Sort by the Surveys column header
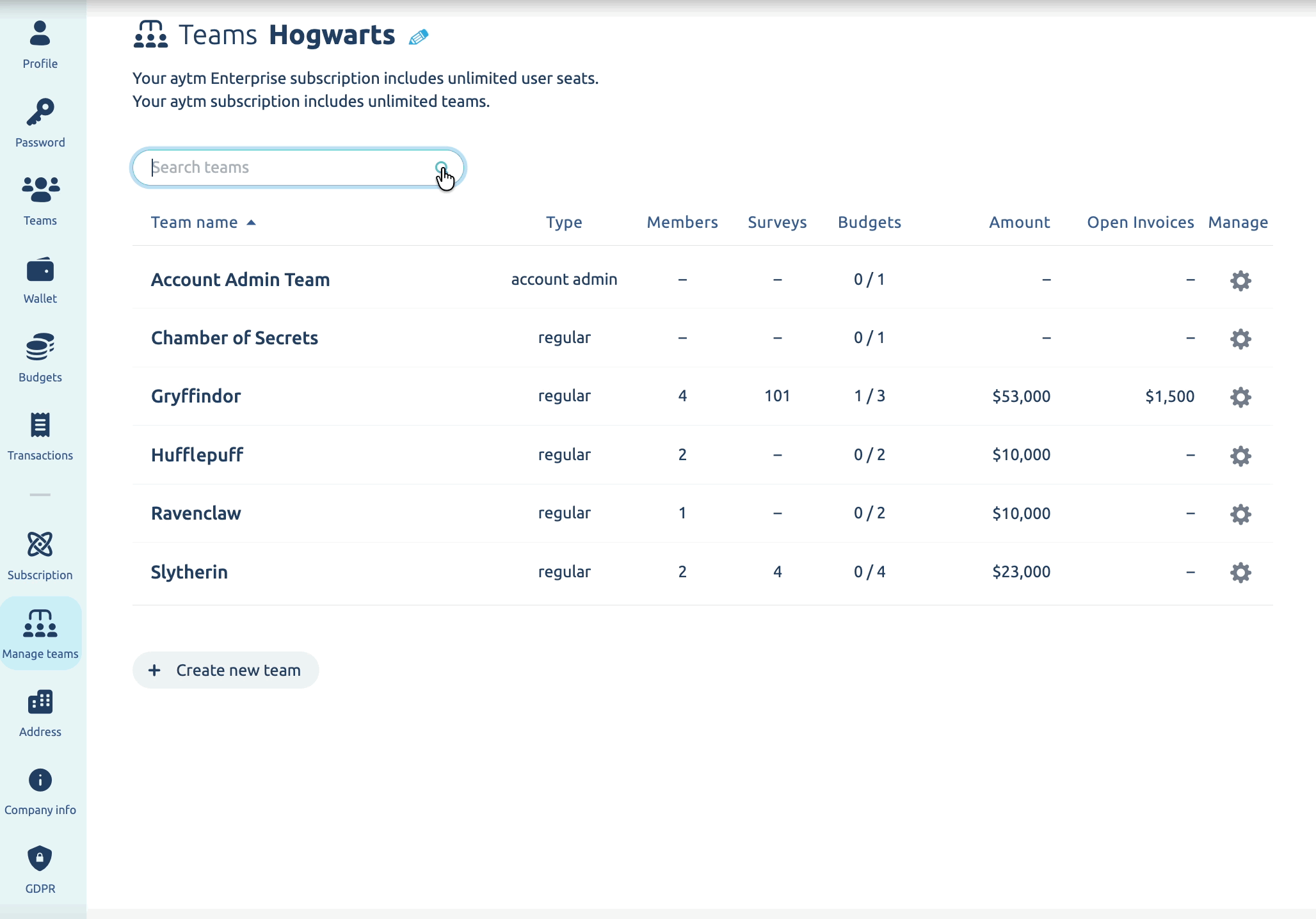The image size is (1316, 919). point(777,223)
